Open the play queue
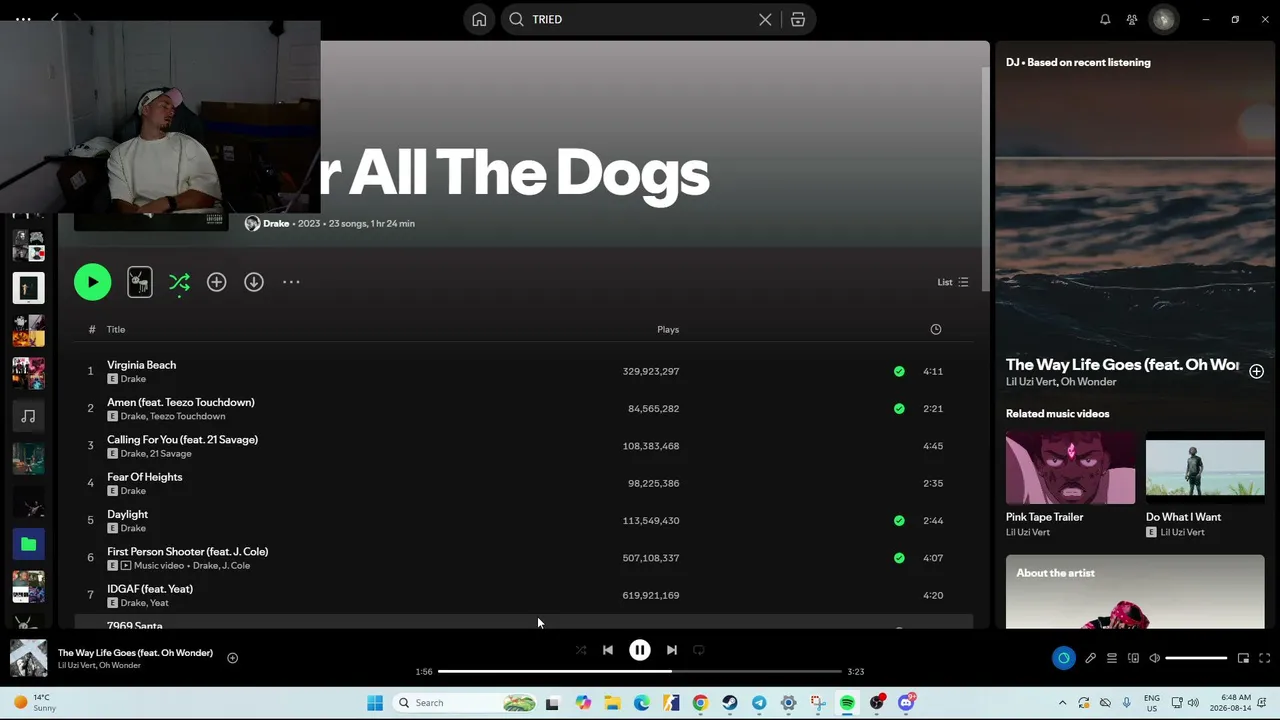This screenshot has height=720, width=1280. (1112, 658)
